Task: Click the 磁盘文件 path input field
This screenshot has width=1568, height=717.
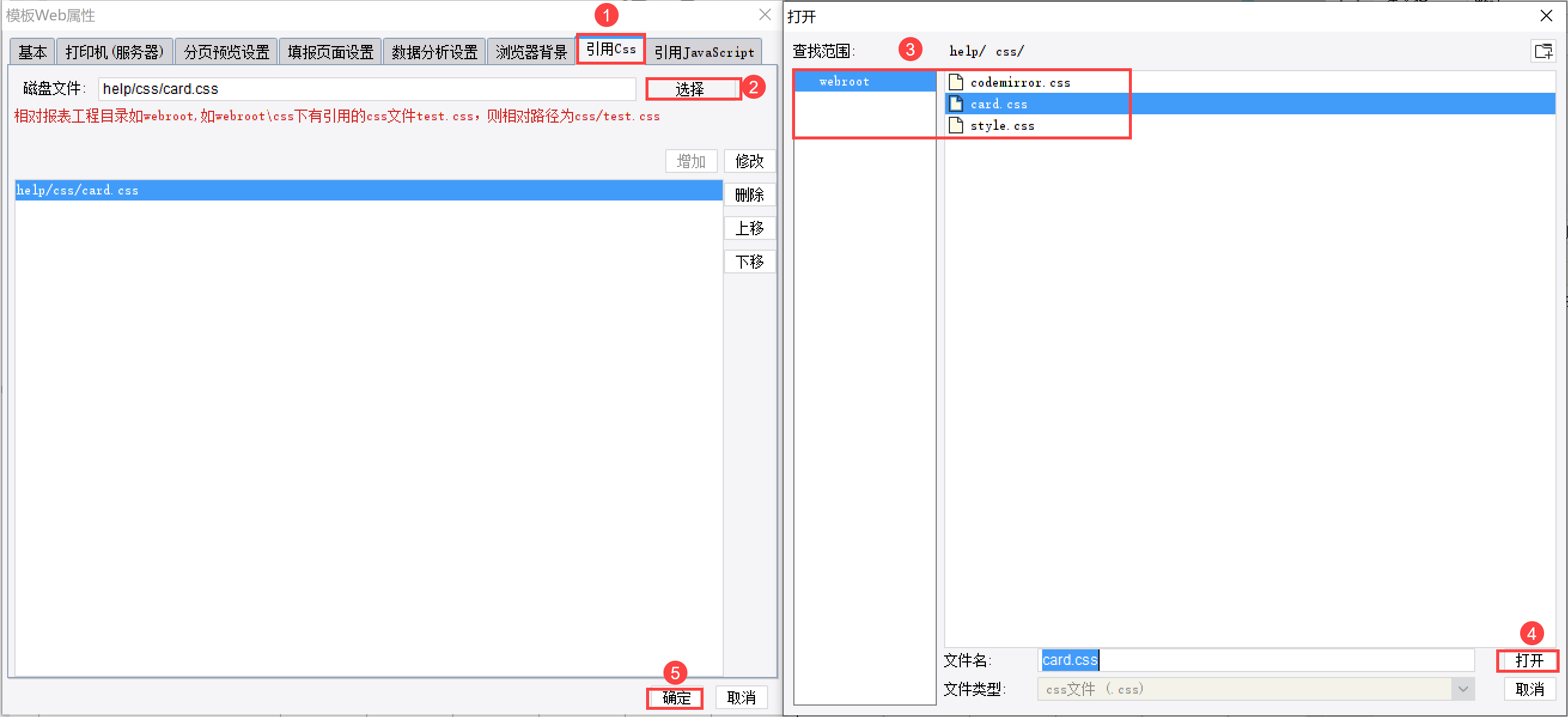Action: (x=367, y=89)
